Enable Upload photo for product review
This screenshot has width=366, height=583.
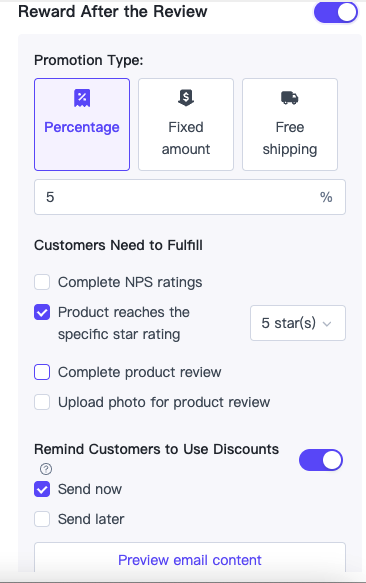click(42, 402)
